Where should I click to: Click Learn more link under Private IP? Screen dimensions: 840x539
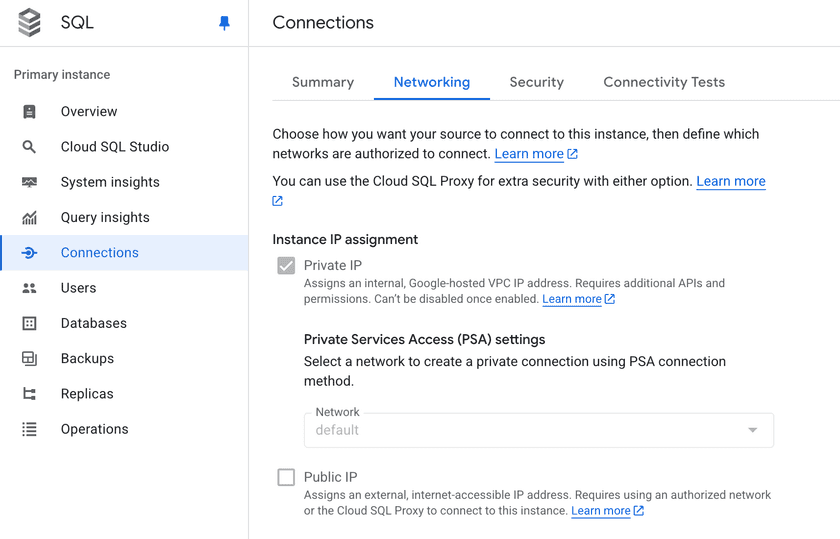pos(572,299)
